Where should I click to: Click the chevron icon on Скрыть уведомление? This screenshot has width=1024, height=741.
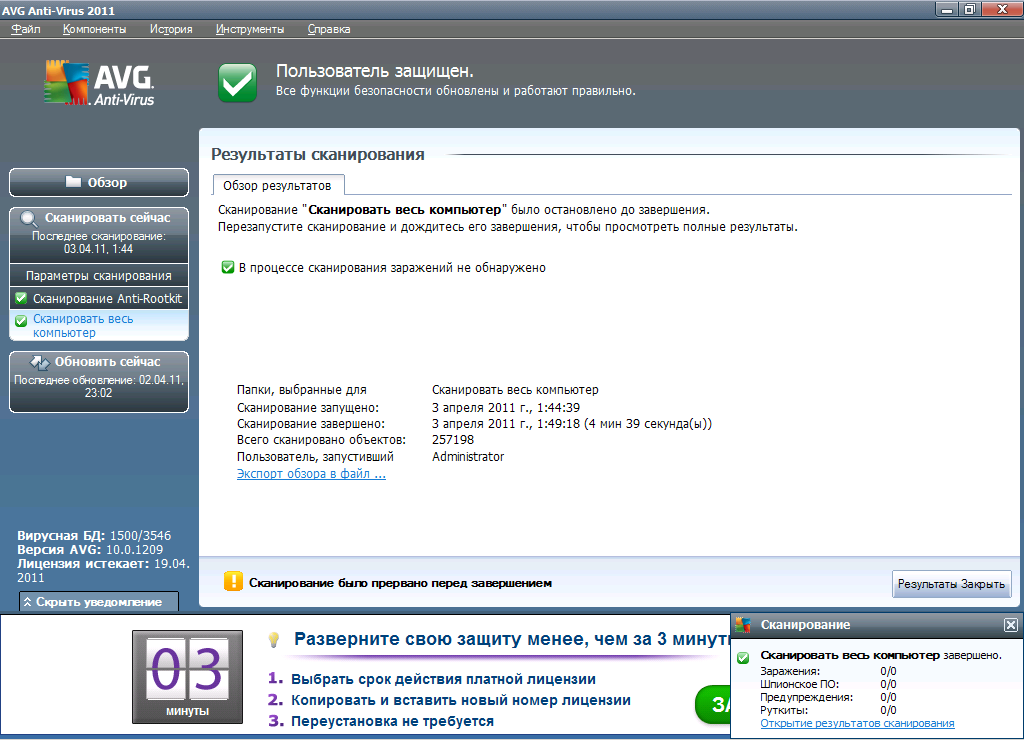click(x=27, y=602)
